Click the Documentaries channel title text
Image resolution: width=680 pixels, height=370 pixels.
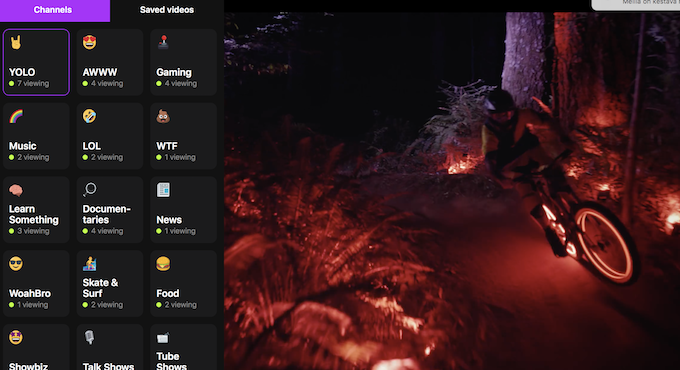(107, 214)
